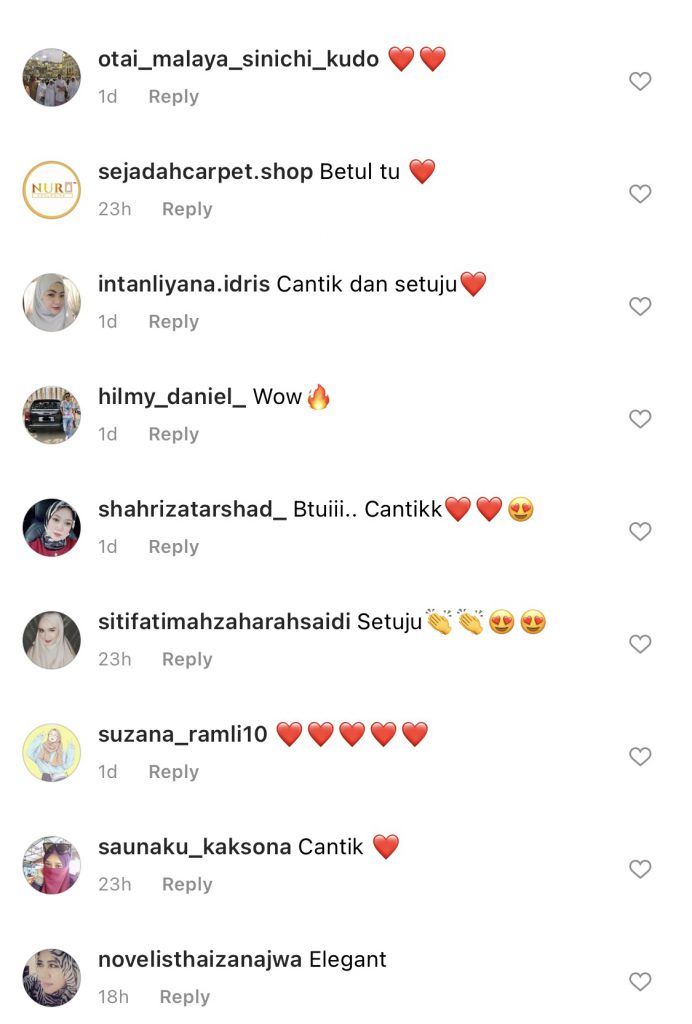Open sejadahcarpet.shop's NUR profile picture
This screenshot has width=692, height=1024.
coord(52,189)
